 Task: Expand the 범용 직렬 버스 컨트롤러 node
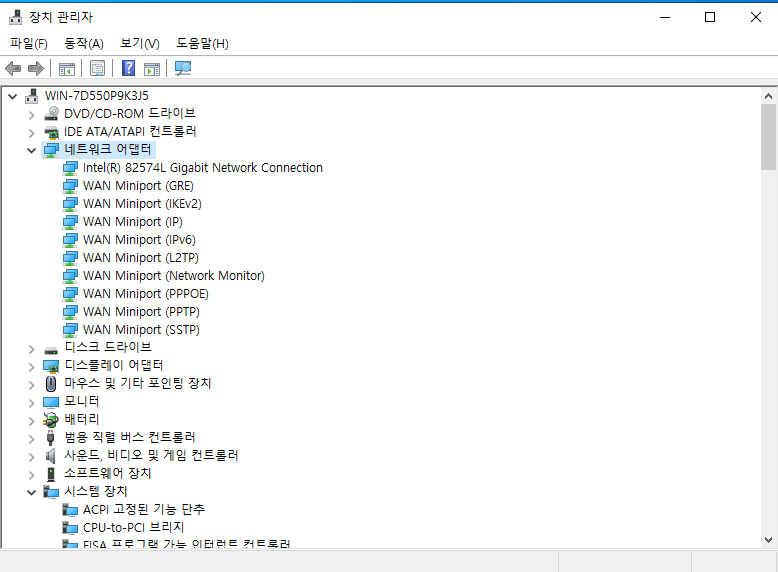pyautogui.click(x=32, y=439)
